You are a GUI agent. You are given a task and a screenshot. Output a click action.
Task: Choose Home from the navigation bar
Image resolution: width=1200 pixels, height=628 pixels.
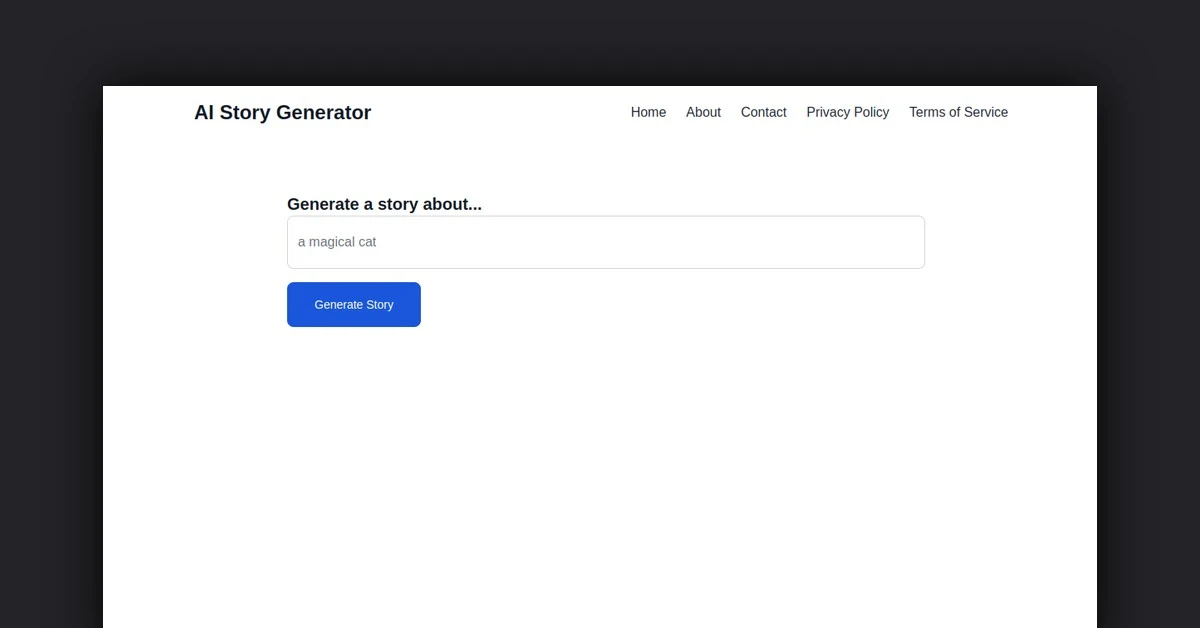[648, 112]
